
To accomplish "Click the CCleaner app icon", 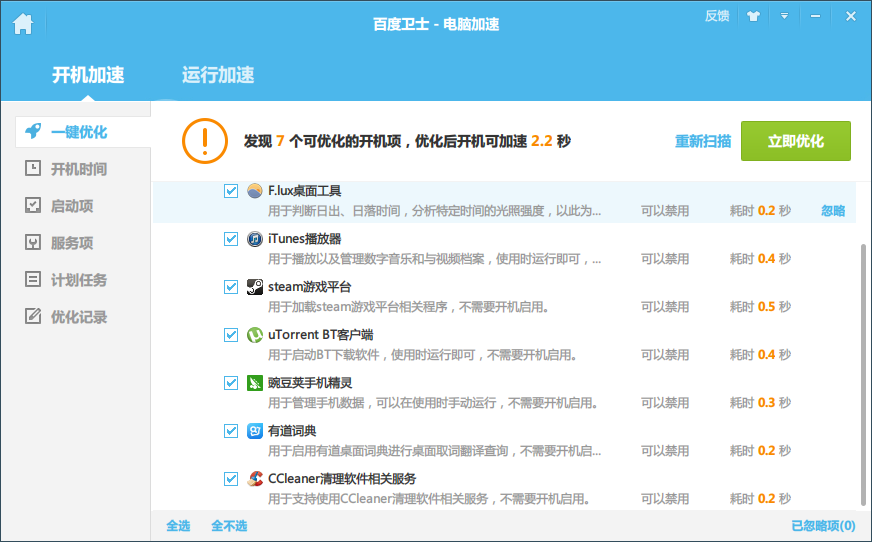I will 255,479.
